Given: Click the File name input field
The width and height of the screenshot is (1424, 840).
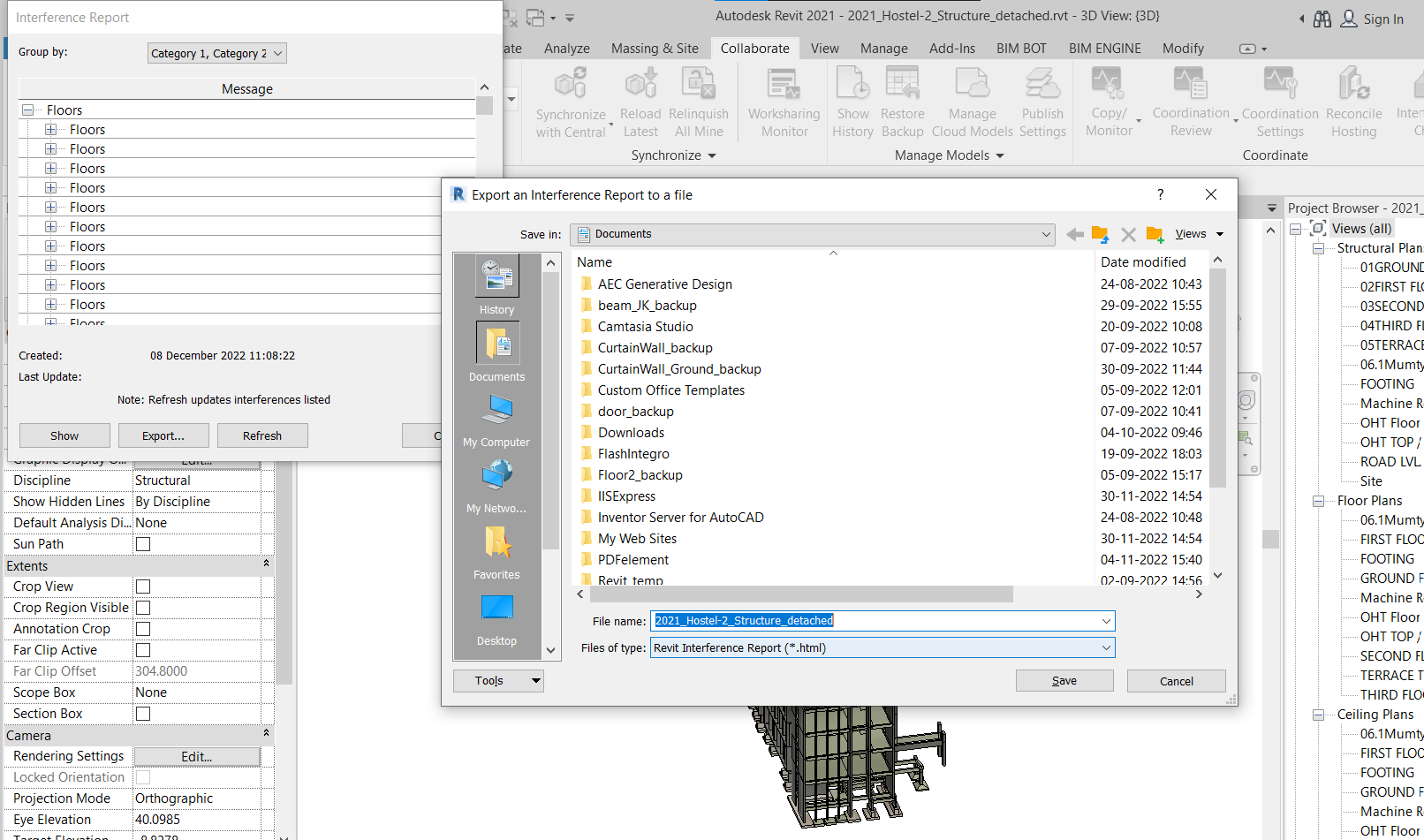Looking at the screenshot, I should [x=882, y=621].
